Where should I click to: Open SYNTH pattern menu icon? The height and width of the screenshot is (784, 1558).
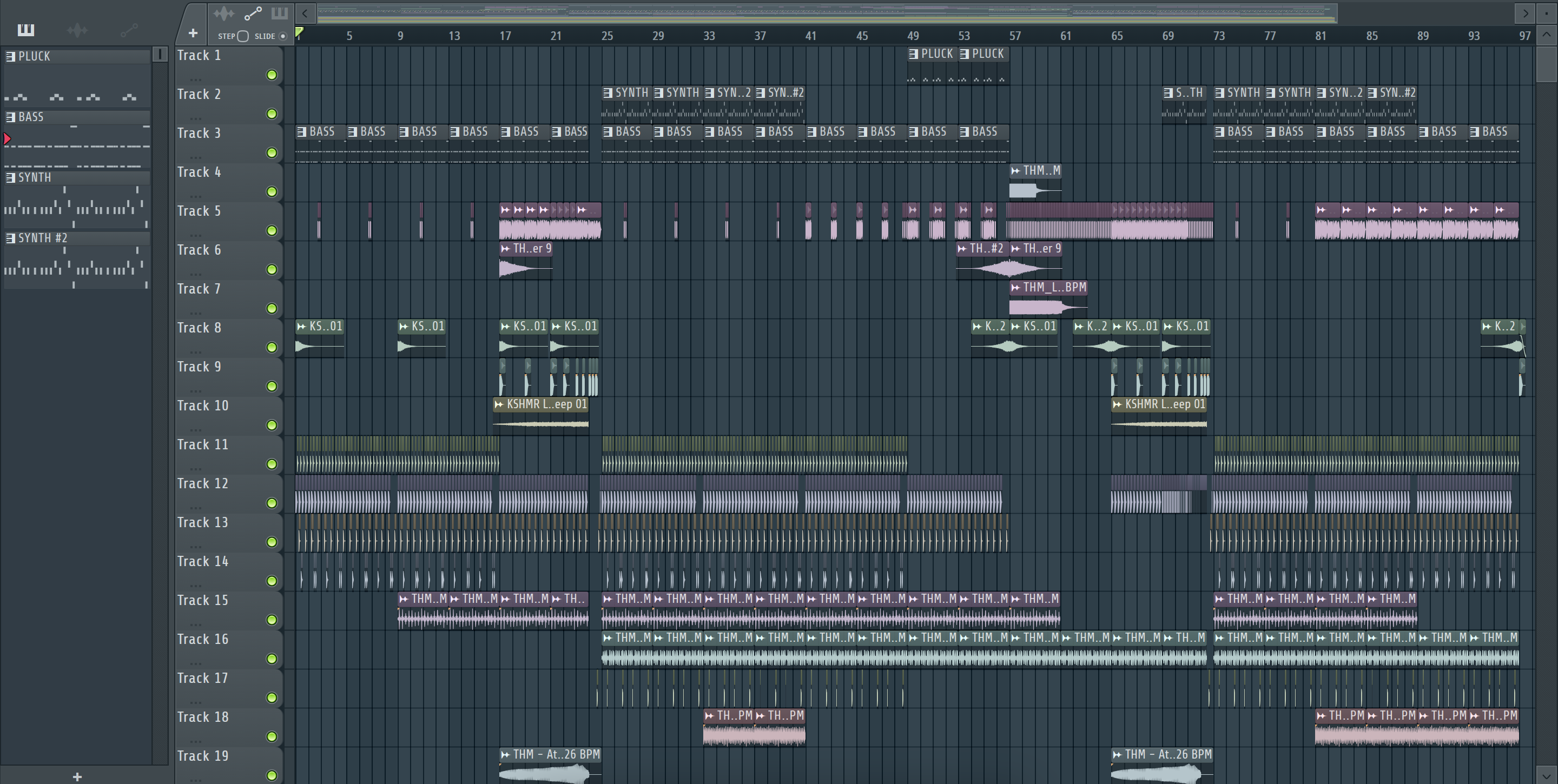(x=10, y=178)
